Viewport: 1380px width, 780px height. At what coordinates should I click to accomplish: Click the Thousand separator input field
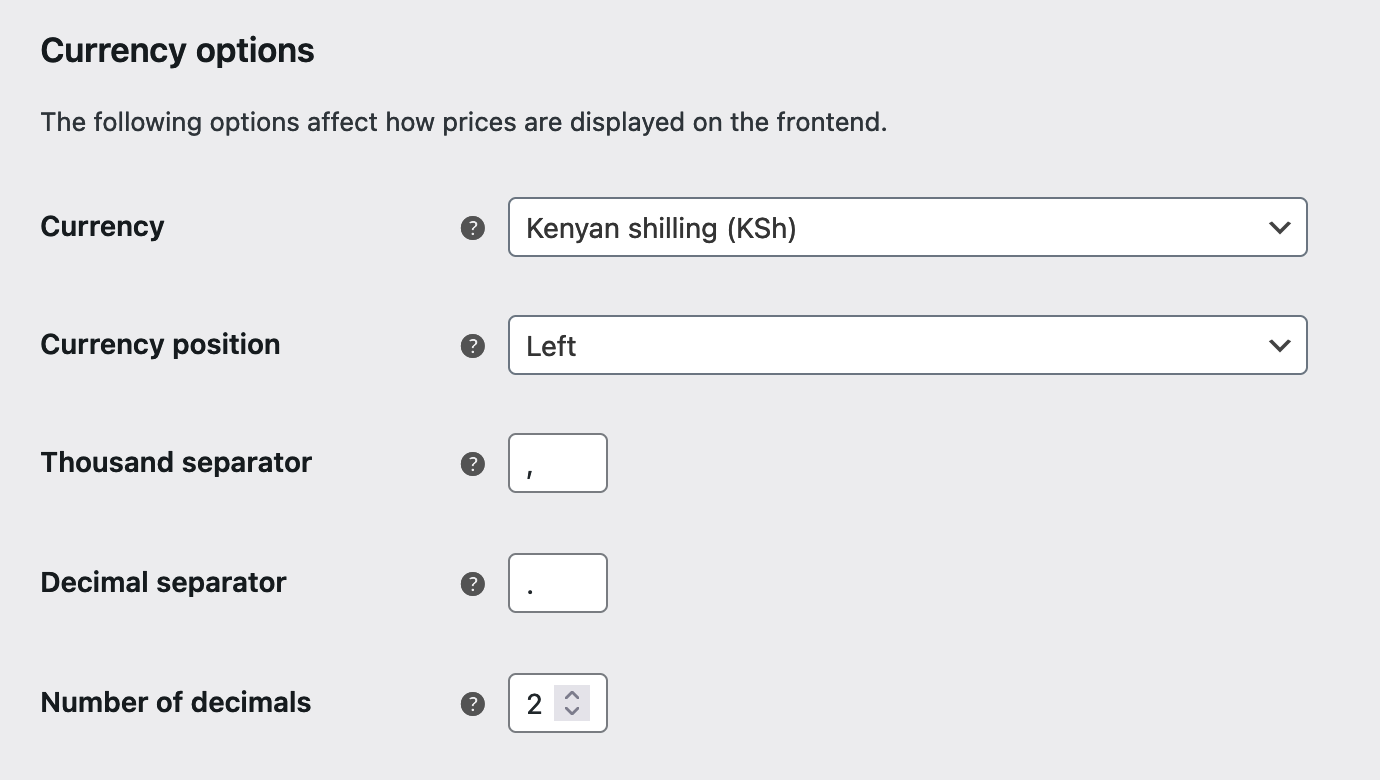[557, 463]
